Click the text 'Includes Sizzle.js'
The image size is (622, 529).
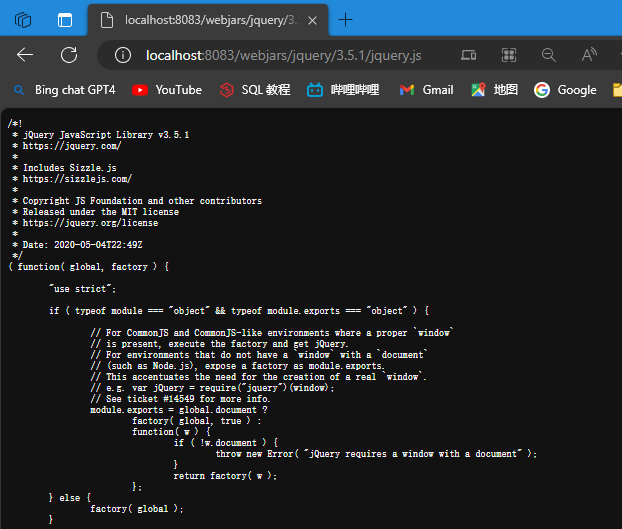pyautogui.click(x=69, y=168)
